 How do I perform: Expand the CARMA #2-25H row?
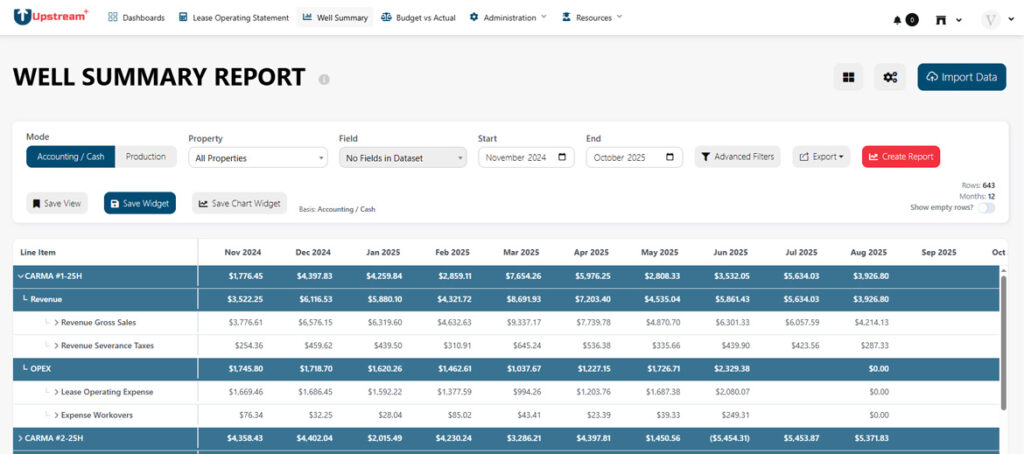point(20,438)
